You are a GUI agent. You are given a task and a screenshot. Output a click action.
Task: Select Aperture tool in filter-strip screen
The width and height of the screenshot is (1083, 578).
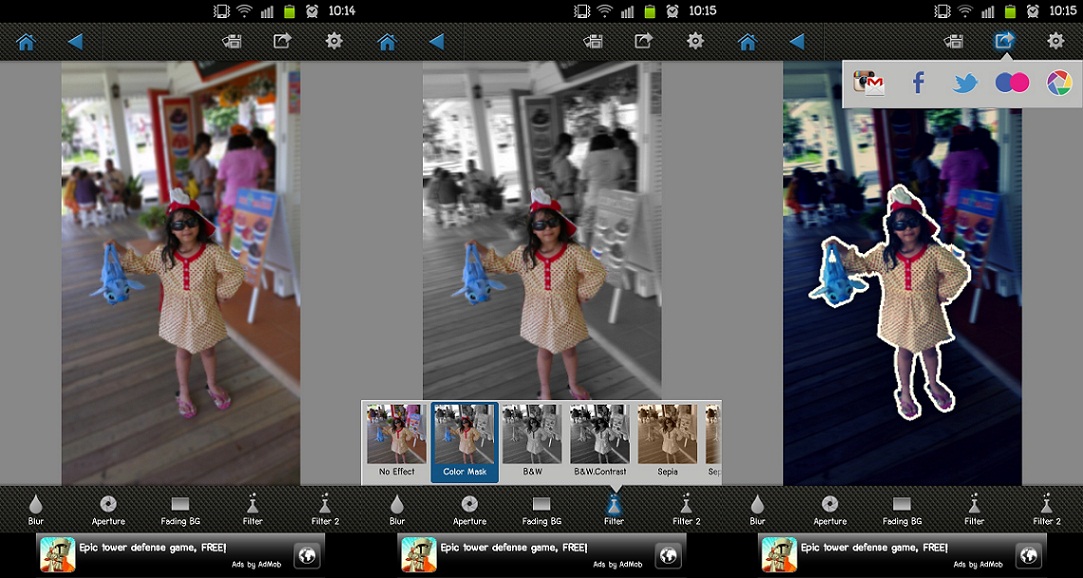coord(470,510)
